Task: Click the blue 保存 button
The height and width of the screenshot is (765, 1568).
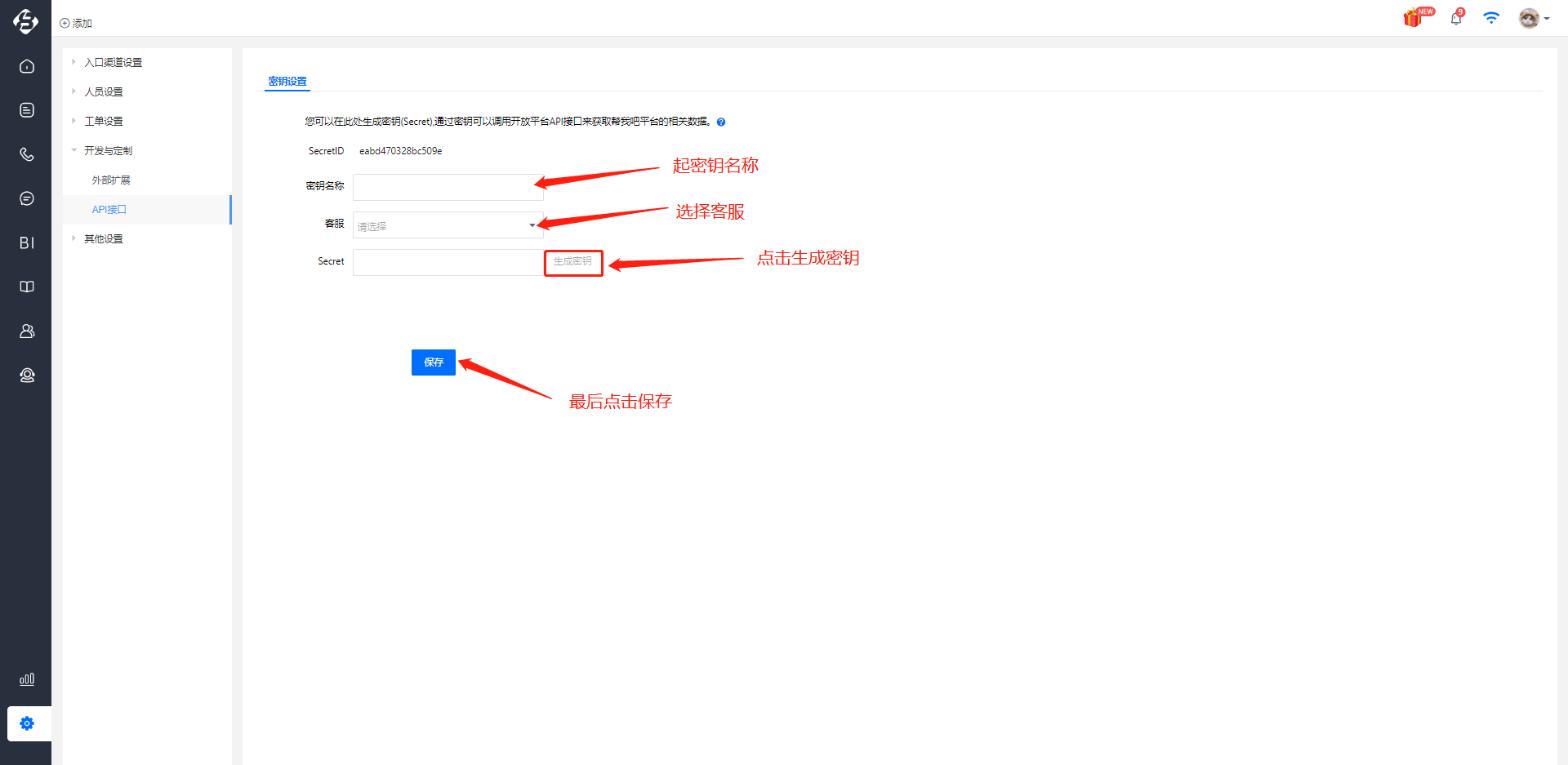Action: [x=433, y=362]
